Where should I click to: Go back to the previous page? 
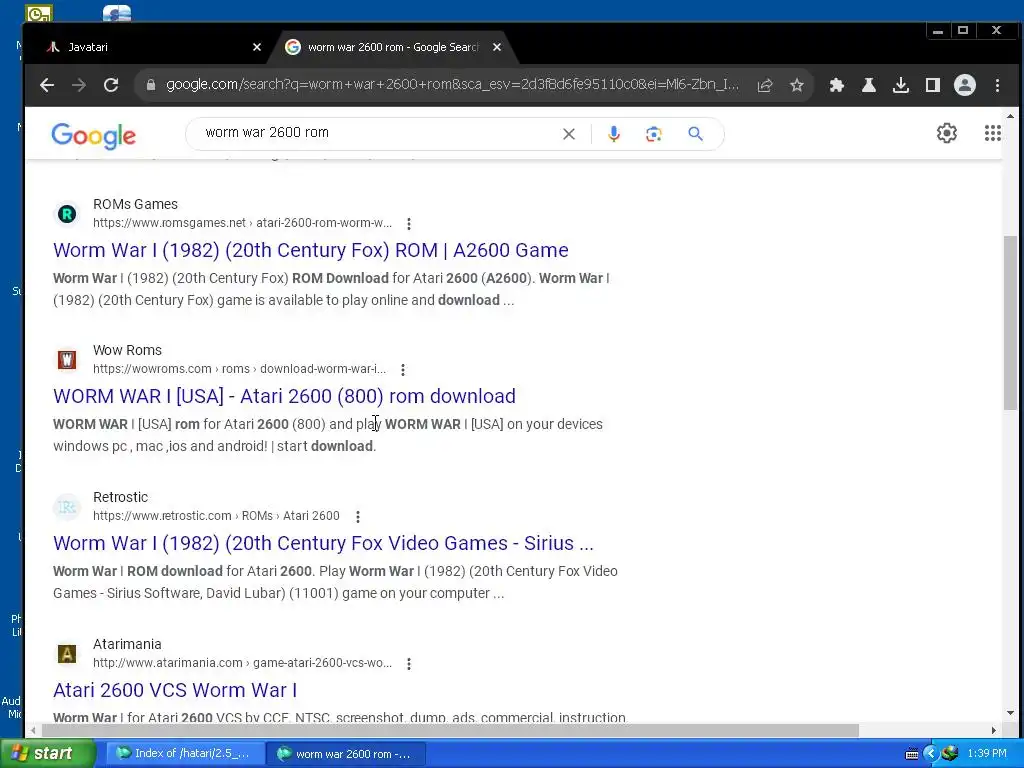pos(46,85)
